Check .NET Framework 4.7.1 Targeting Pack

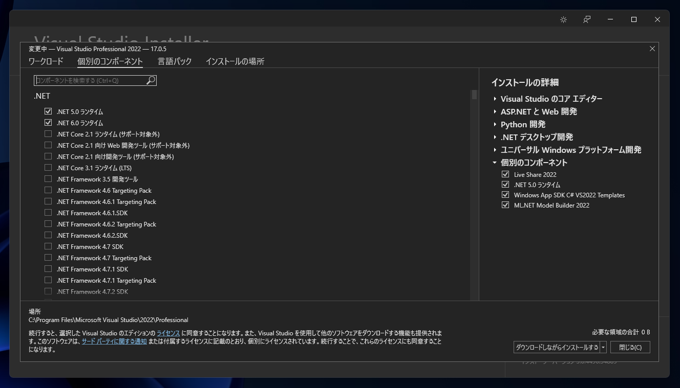click(x=48, y=280)
